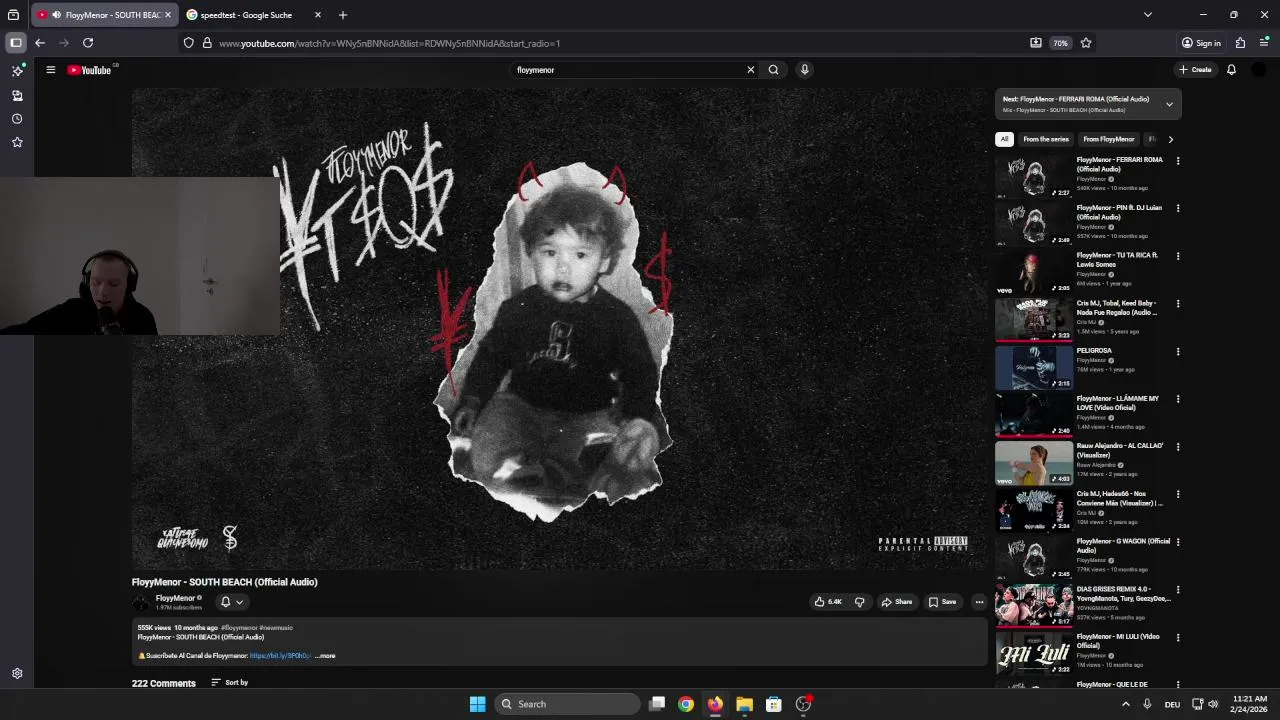Select the From FloyyMenor chip
The image size is (1280, 720).
pyautogui.click(x=1109, y=139)
